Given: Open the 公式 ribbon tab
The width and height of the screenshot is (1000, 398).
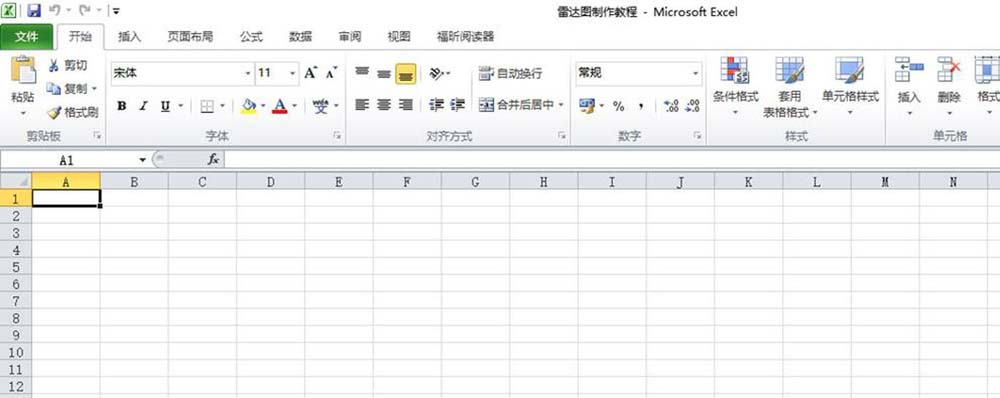Looking at the screenshot, I should click(x=251, y=37).
